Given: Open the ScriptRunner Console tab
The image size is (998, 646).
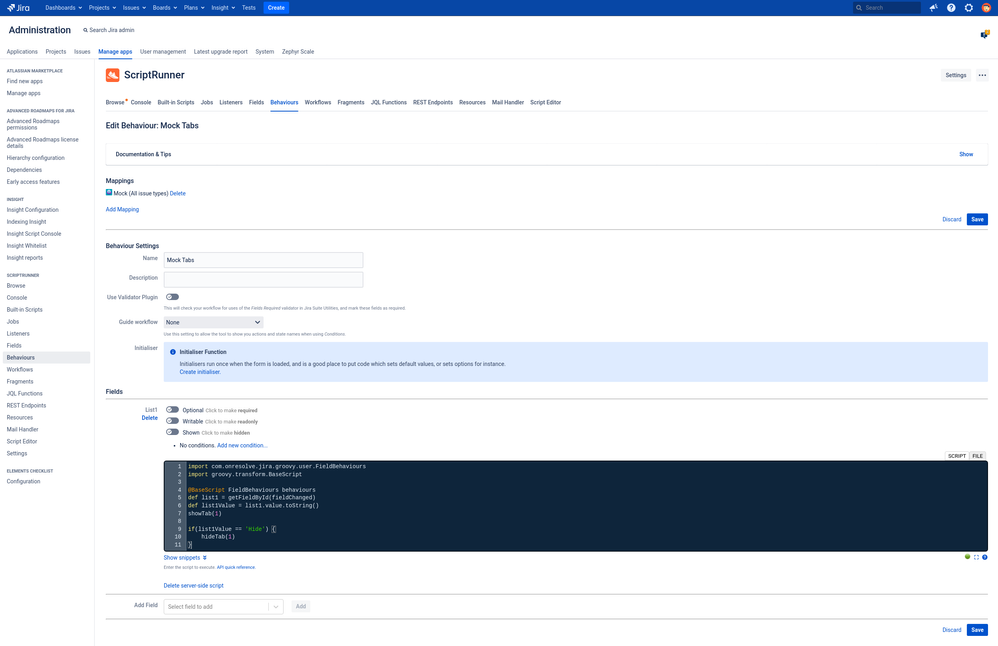Looking at the screenshot, I should coord(141,102).
